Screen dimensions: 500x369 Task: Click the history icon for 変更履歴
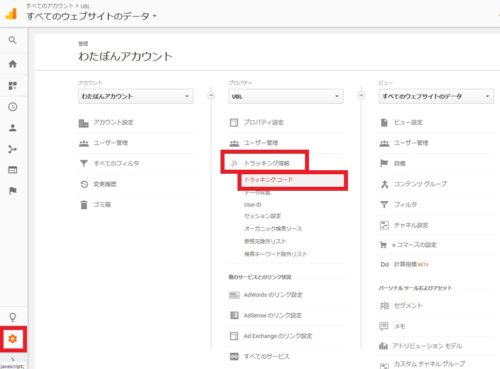point(84,184)
